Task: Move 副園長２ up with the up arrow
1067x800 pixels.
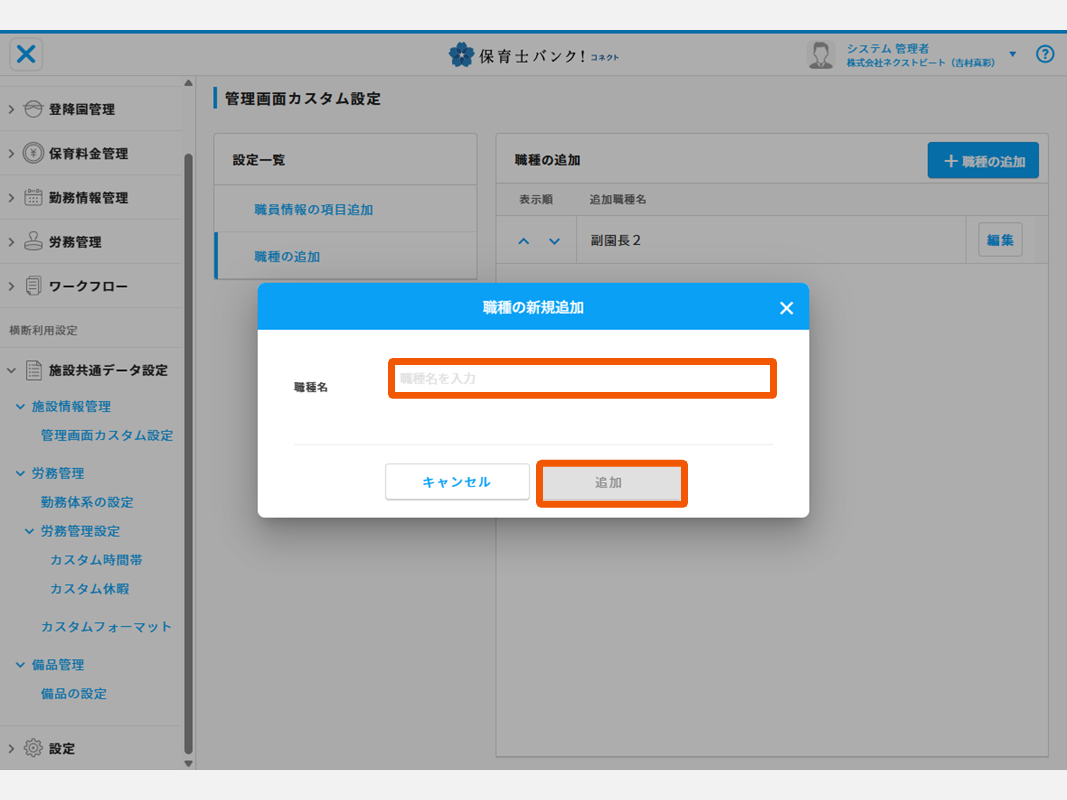Action: tap(524, 241)
